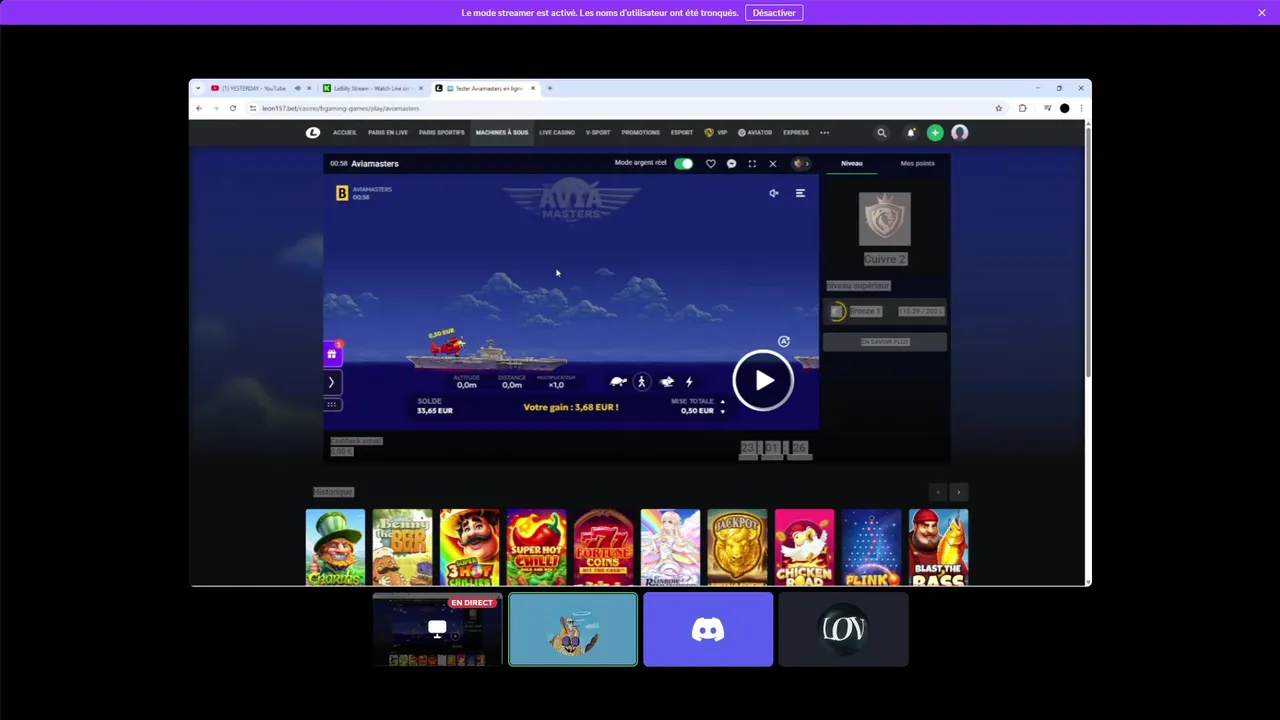Open the in-game hamburger menu
This screenshot has width=1280, height=720.
800,193
